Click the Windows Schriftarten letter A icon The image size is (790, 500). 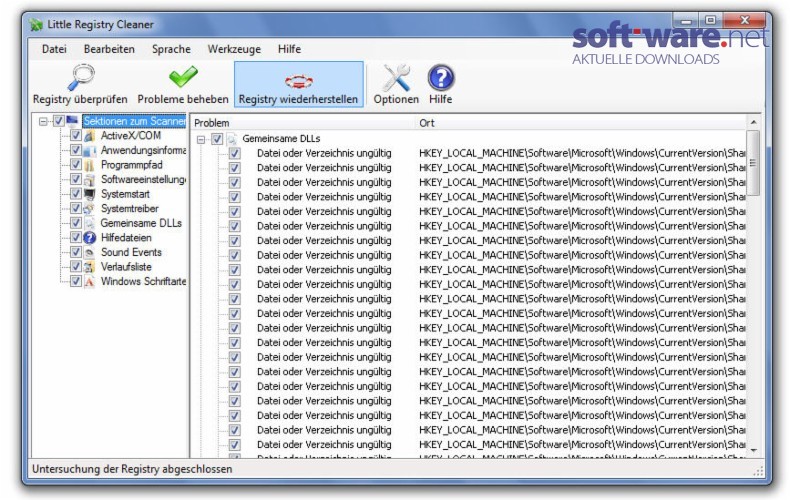pyautogui.click(x=90, y=282)
